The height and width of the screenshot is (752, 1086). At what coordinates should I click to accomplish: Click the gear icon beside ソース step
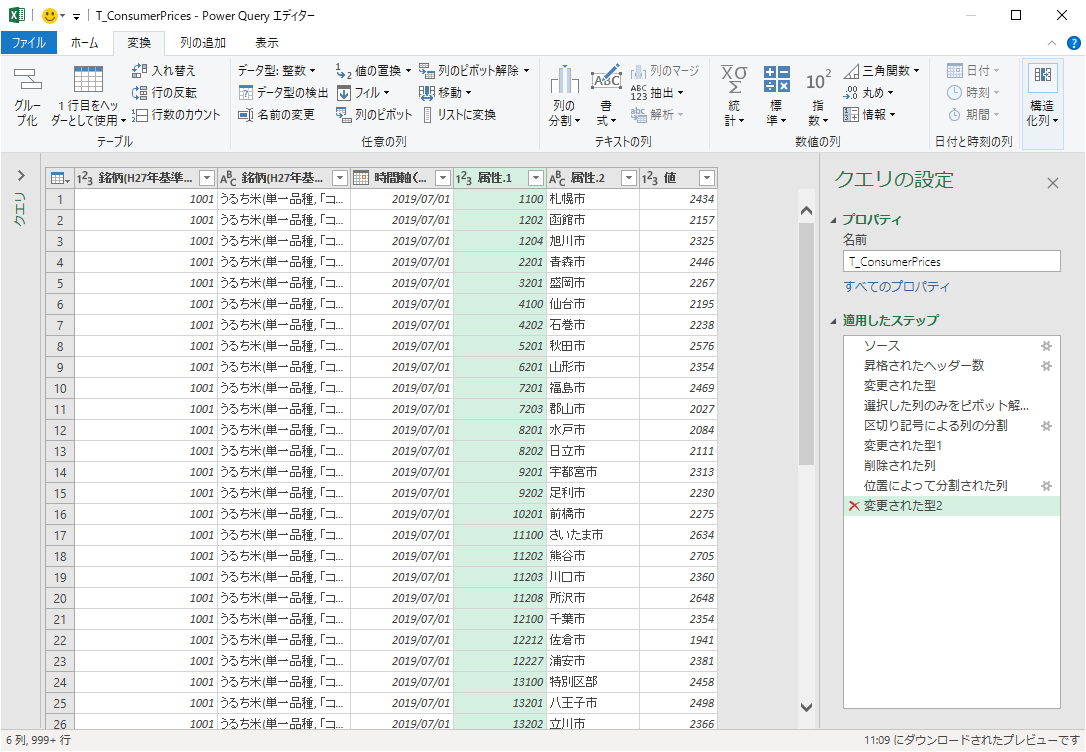coord(1046,346)
